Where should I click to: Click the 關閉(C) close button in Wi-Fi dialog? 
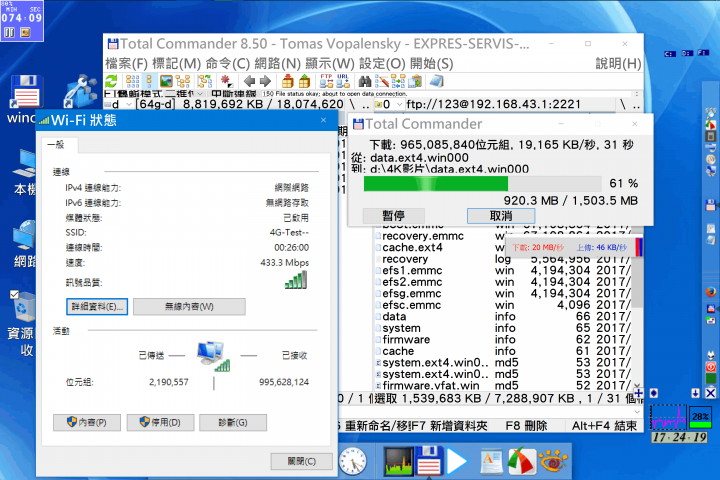coord(301,461)
